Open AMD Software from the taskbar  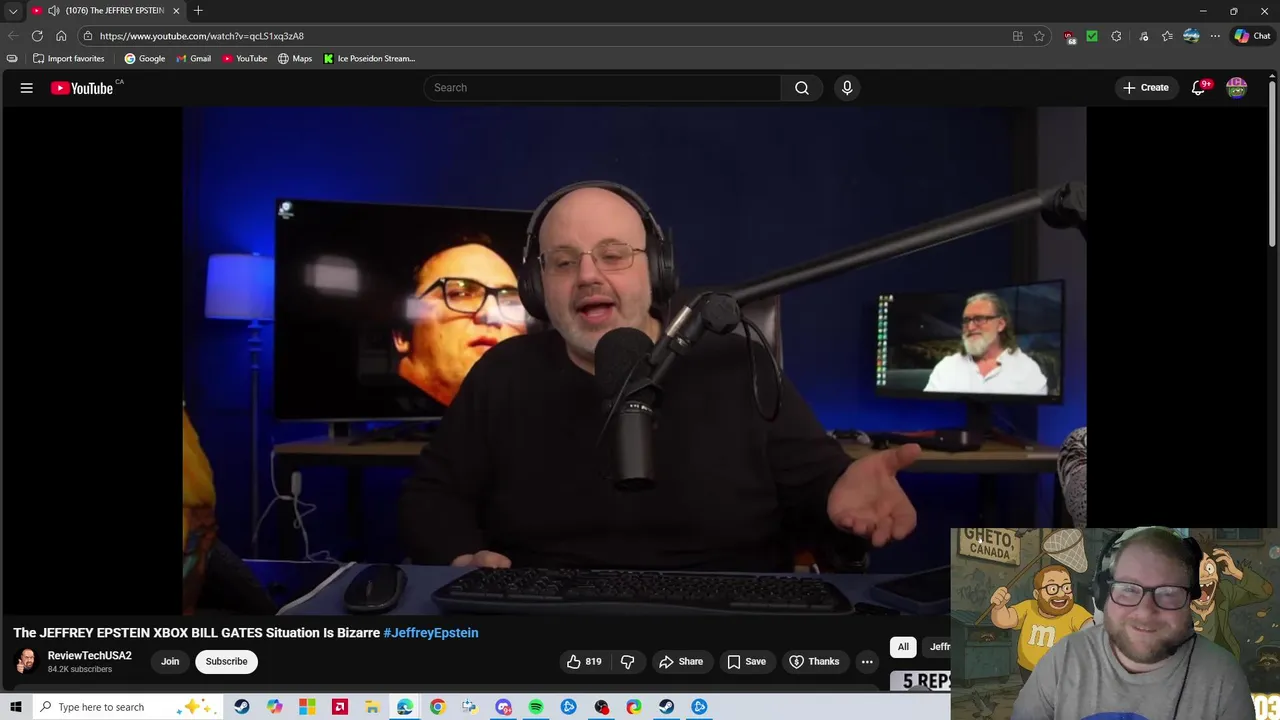340,707
